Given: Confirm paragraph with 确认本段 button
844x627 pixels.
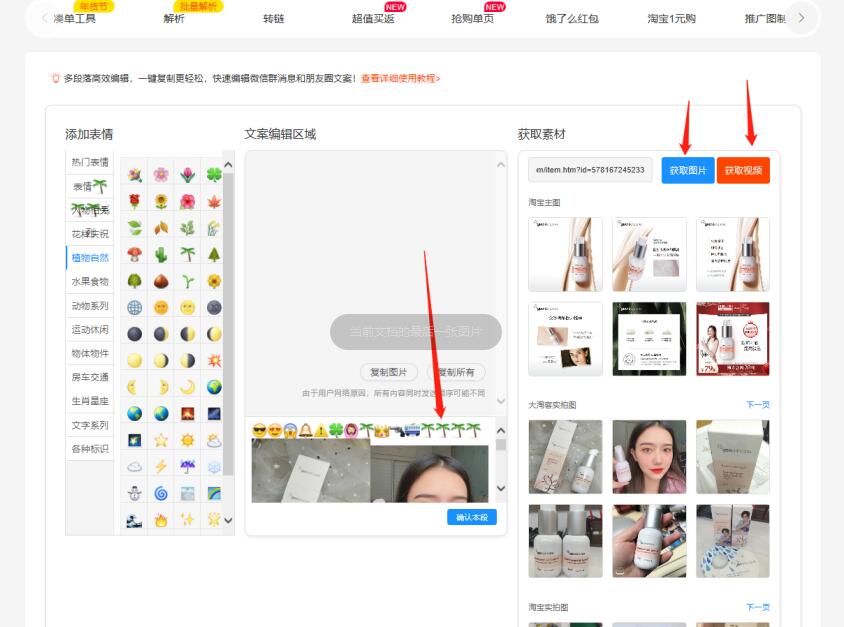Looking at the screenshot, I should (472, 517).
